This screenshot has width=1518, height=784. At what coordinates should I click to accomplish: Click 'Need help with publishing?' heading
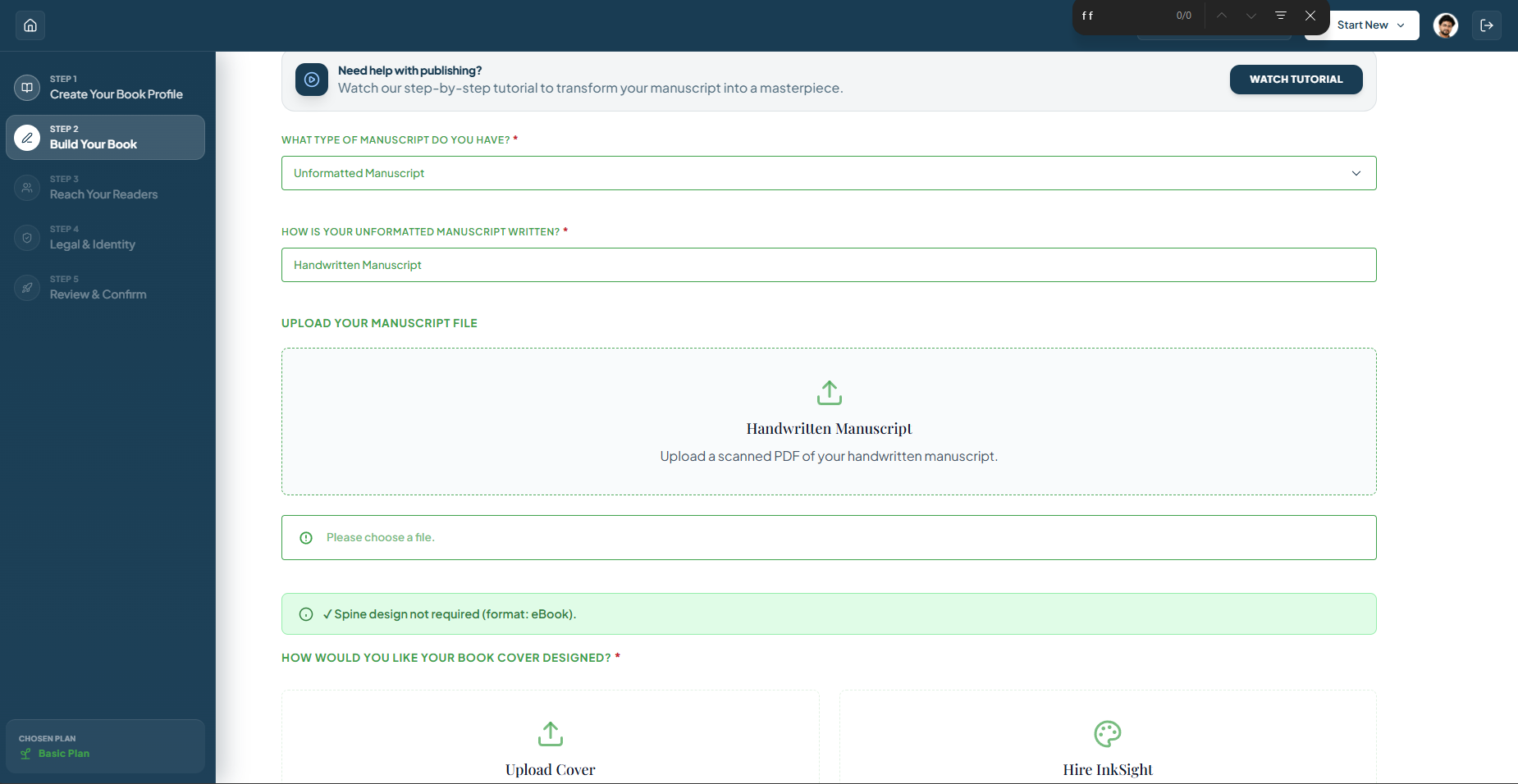click(x=409, y=71)
